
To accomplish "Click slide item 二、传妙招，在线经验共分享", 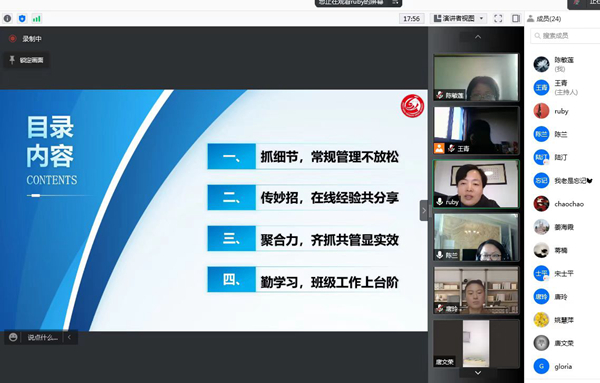I will [304, 197].
